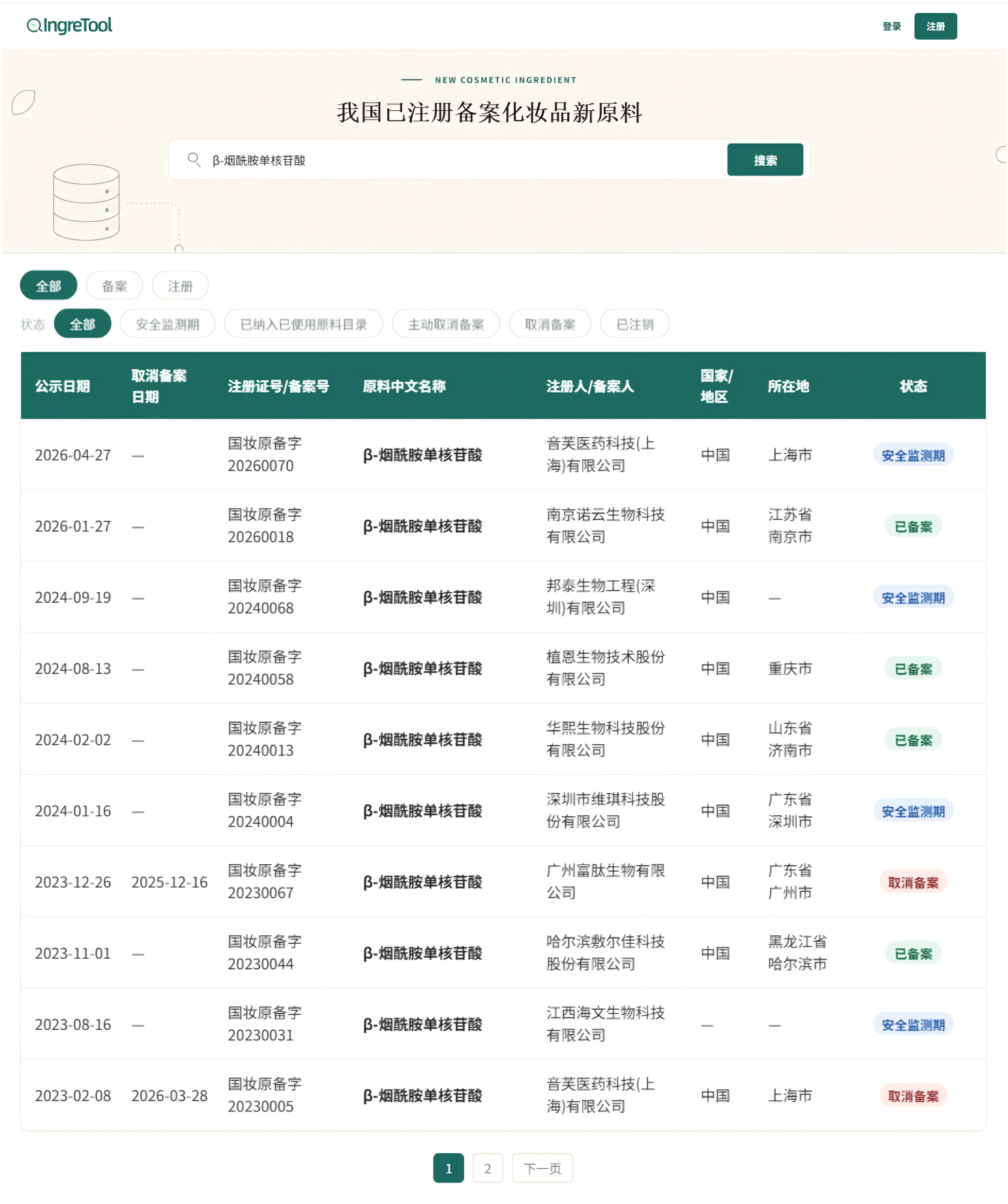The image size is (1008, 1204).
Task: Click 取消备案 badge in 2023-02-08 row
Action: [x=913, y=1096]
